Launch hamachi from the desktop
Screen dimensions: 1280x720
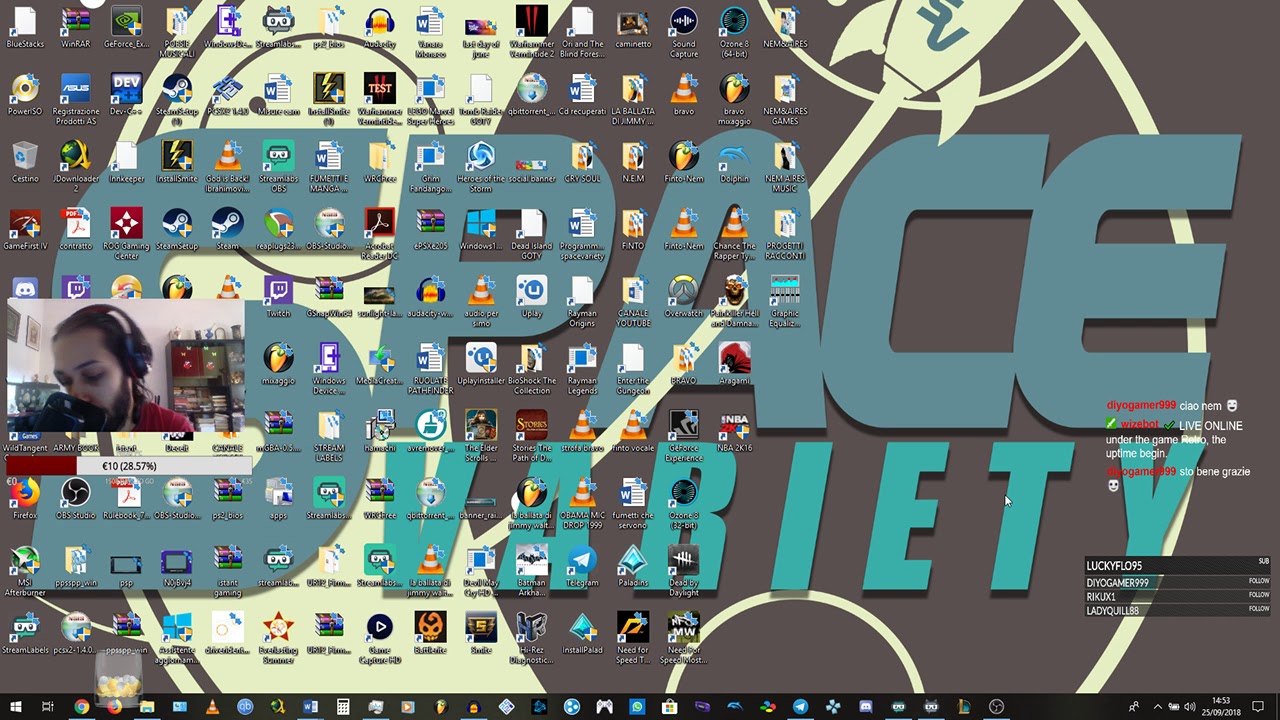point(380,431)
